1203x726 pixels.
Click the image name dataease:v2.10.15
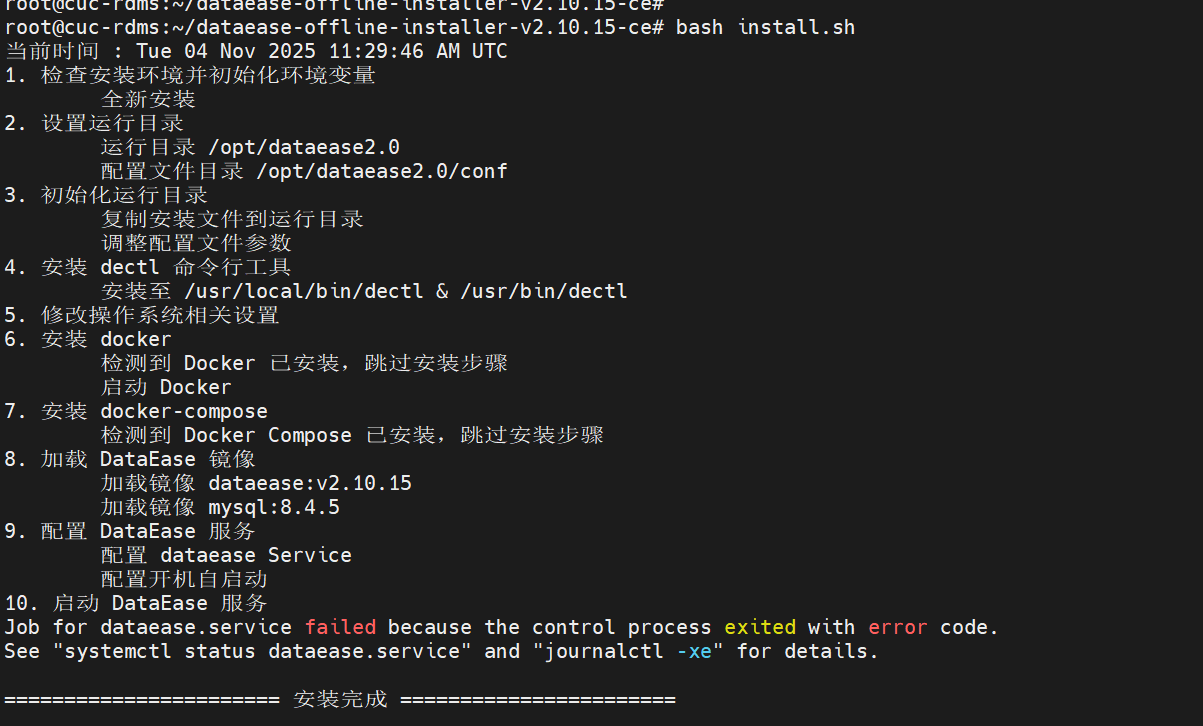[310, 483]
